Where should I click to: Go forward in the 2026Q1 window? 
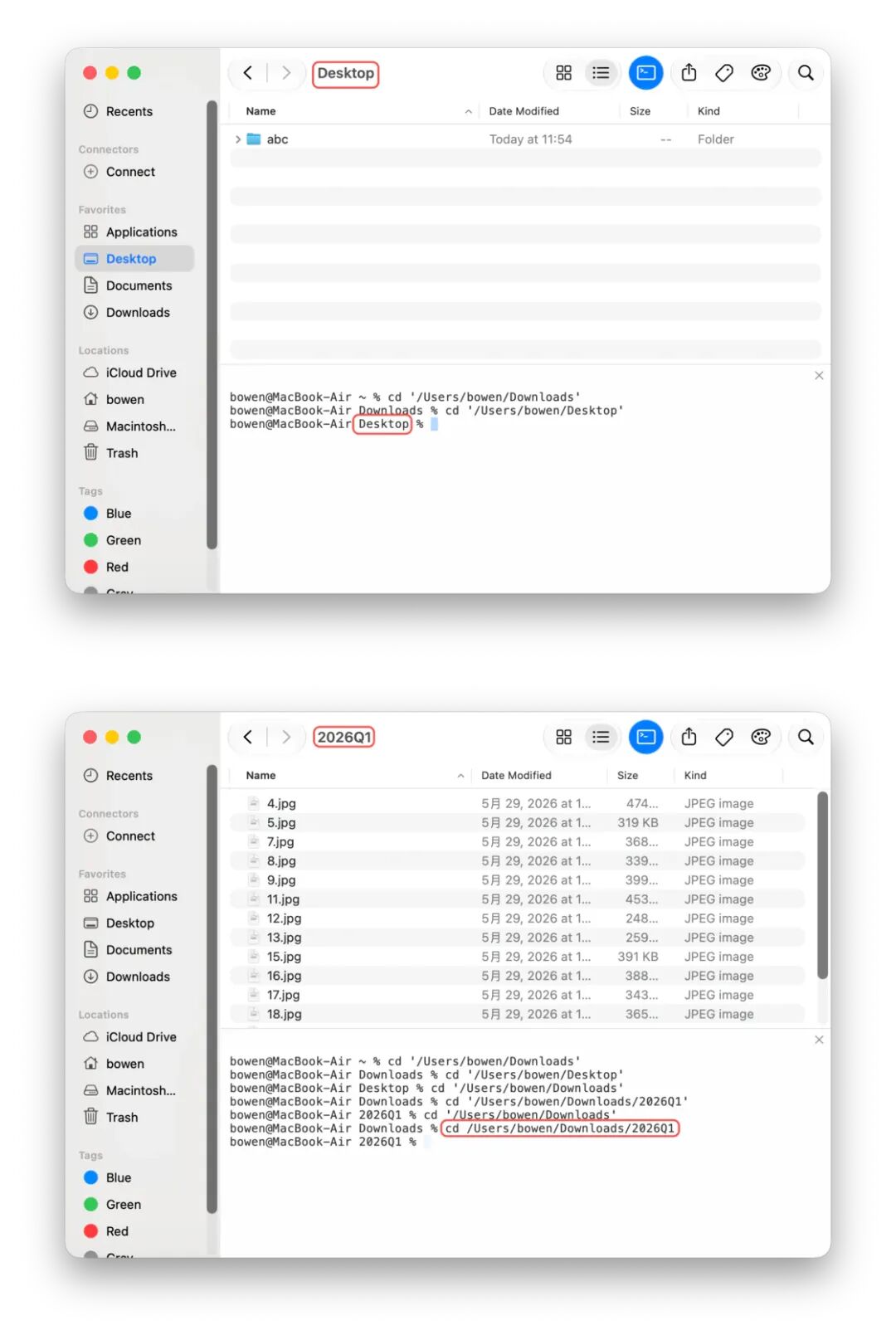286,737
